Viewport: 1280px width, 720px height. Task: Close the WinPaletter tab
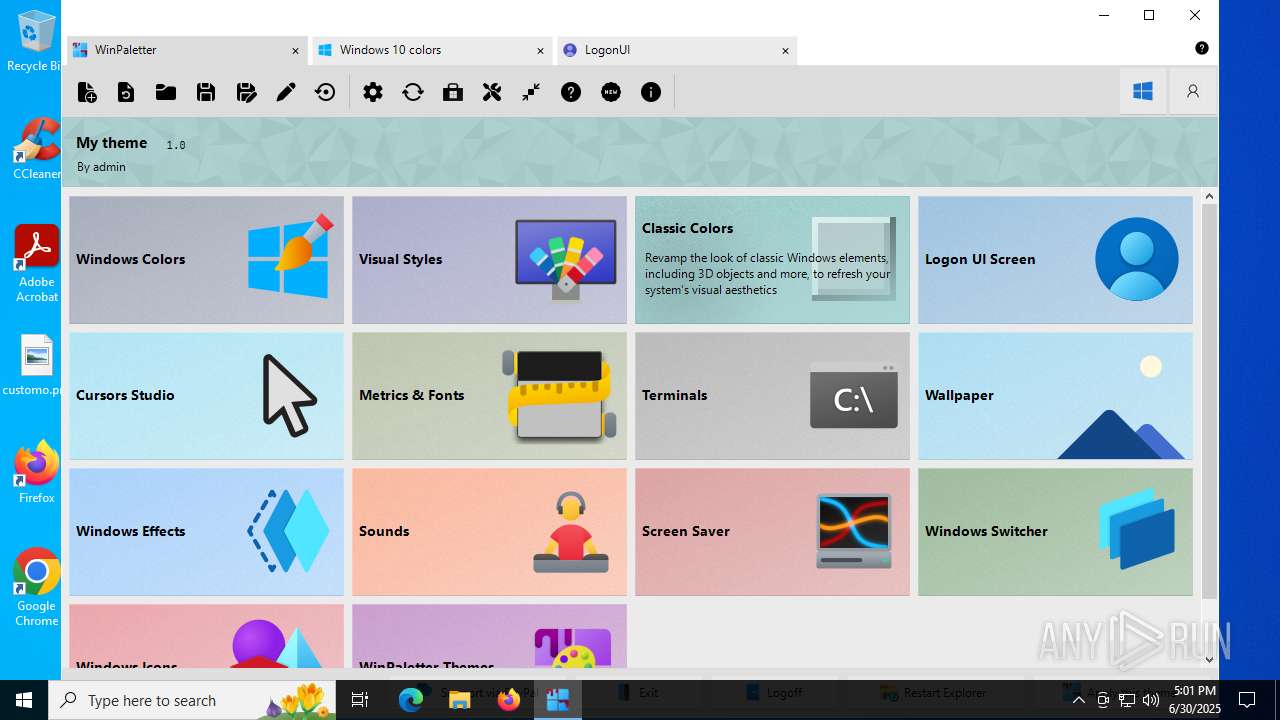pyautogui.click(x=295, y=50)
